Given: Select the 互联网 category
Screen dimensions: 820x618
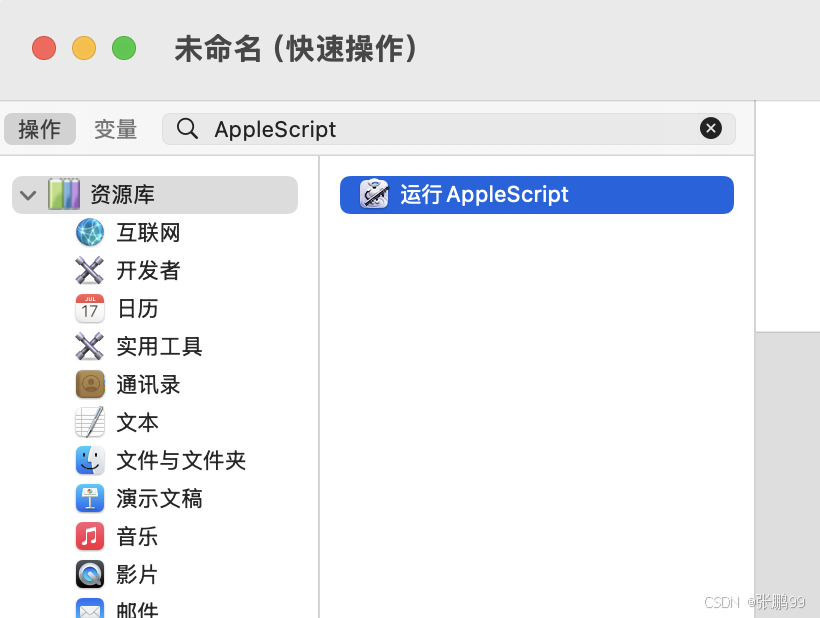Looking at the screenshot, I should pyautogui.click(x=149, y=233).
